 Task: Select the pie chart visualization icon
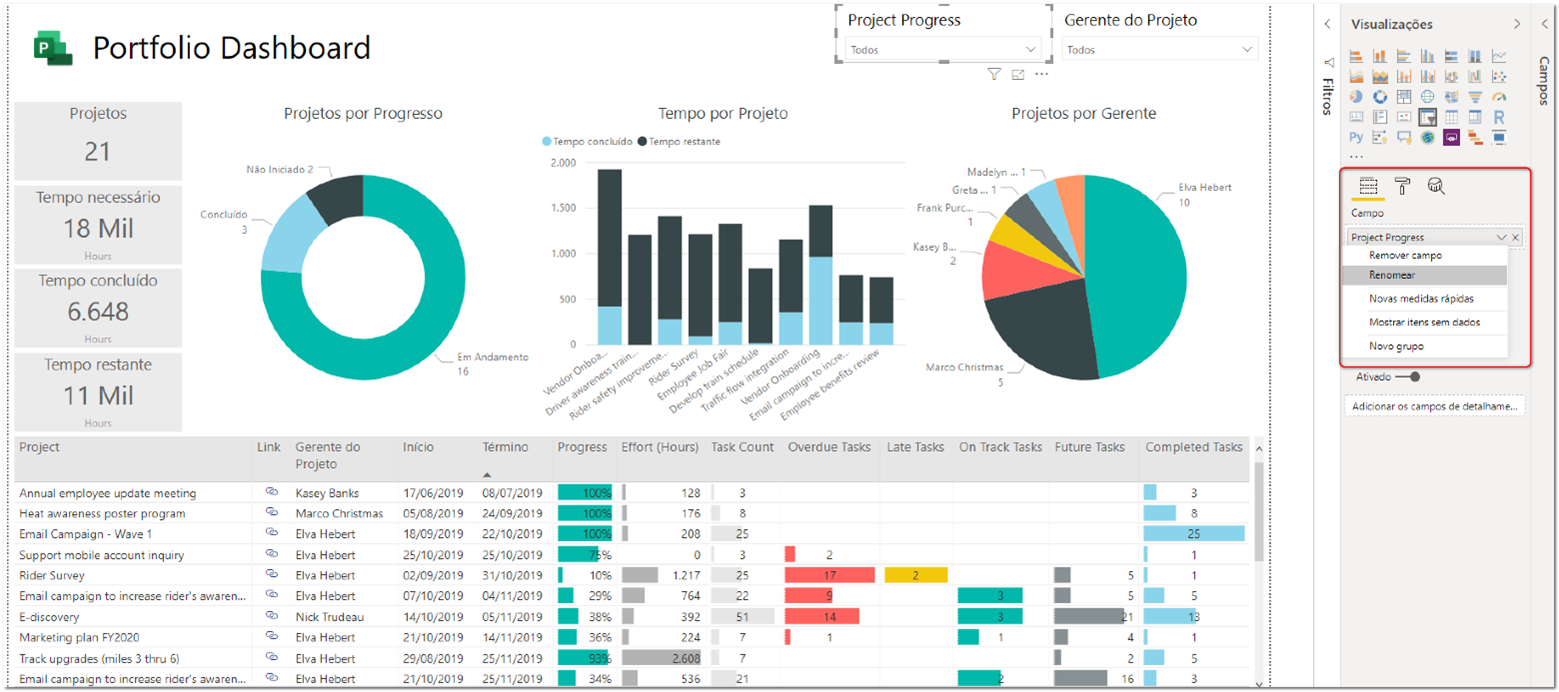[x=1356, y=96]
